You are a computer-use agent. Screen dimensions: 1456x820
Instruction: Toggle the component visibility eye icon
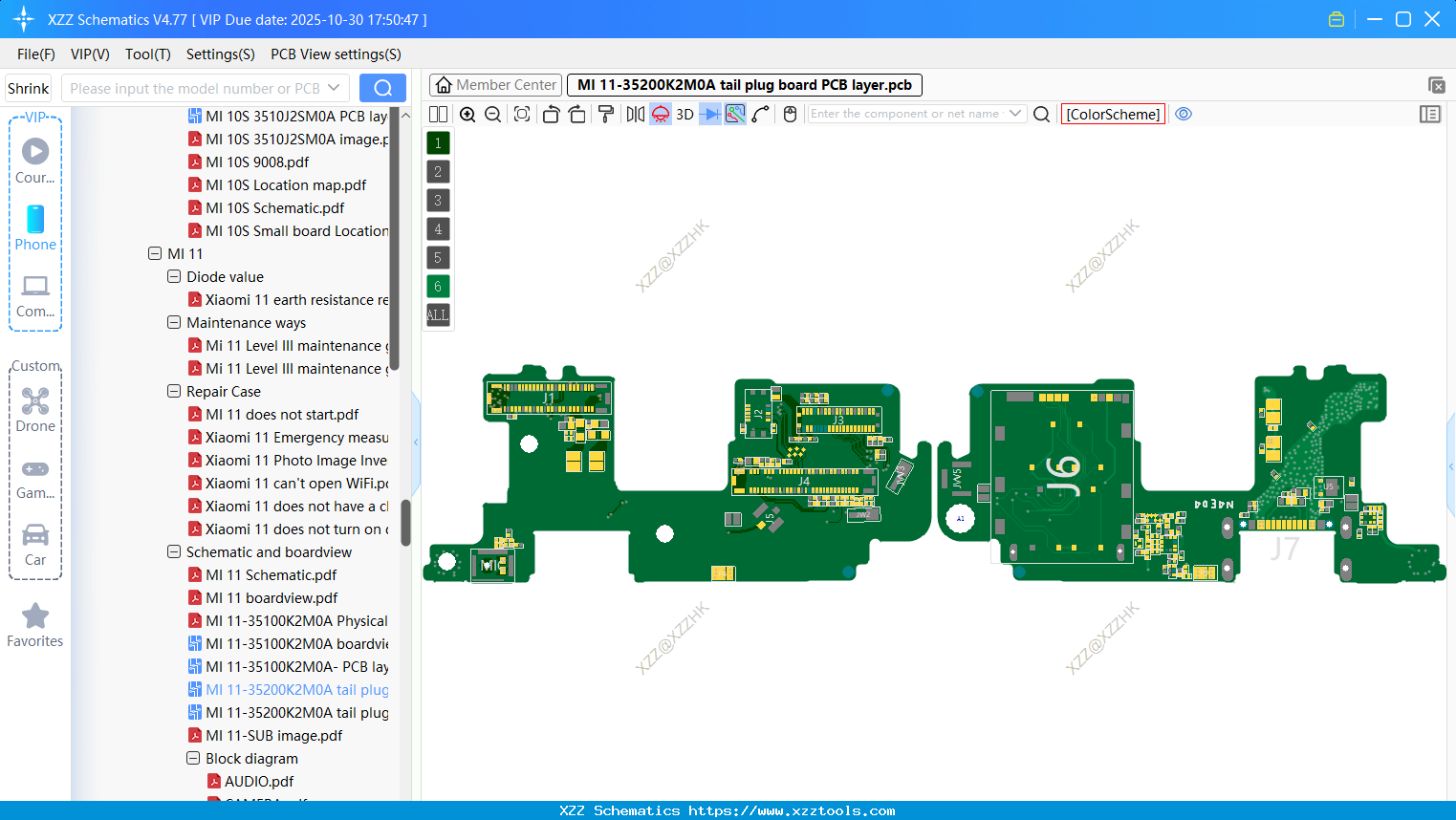1184,114
